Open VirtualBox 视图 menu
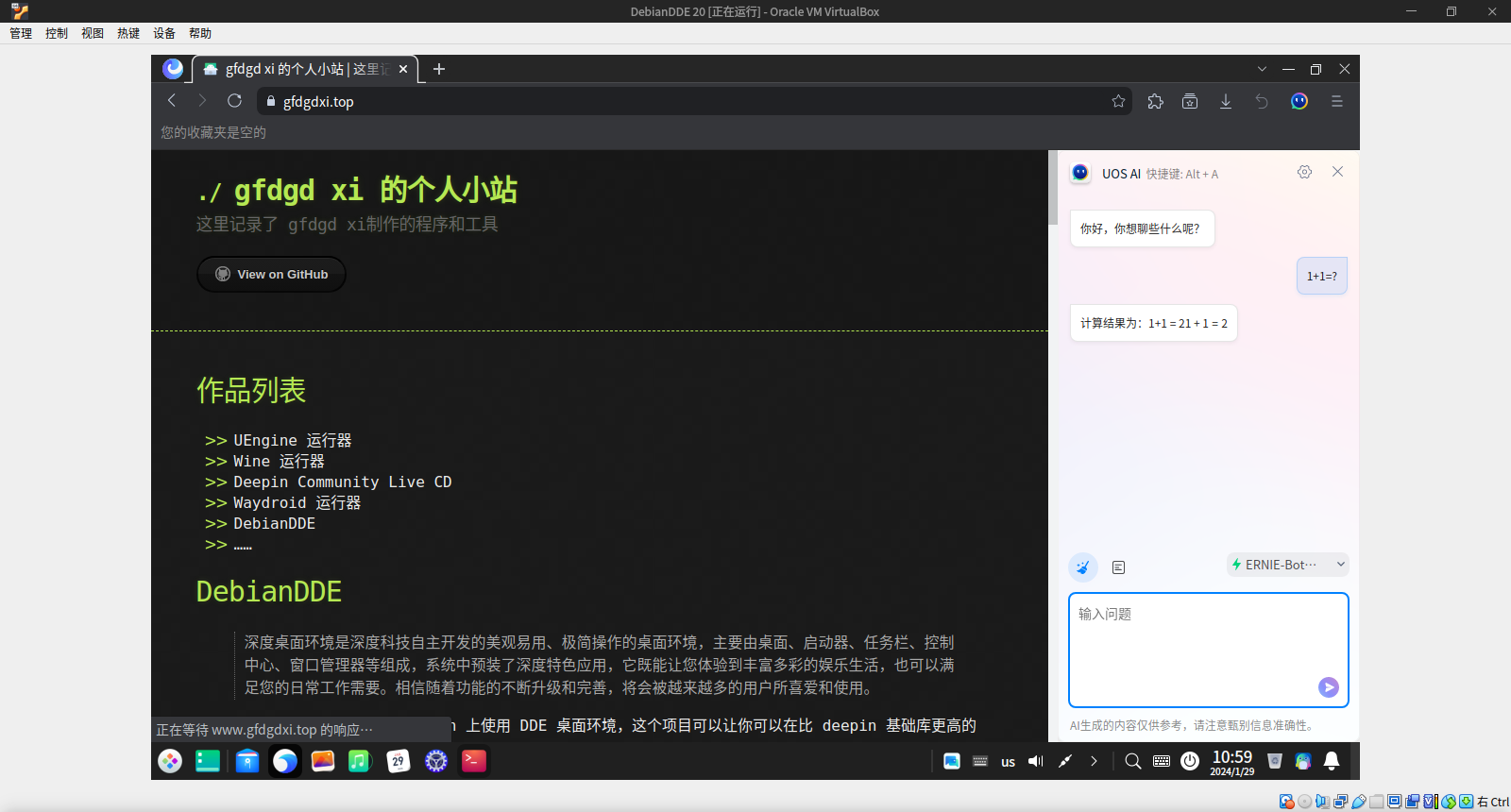This screenshot has width=1511, height=812. (93, 33)
